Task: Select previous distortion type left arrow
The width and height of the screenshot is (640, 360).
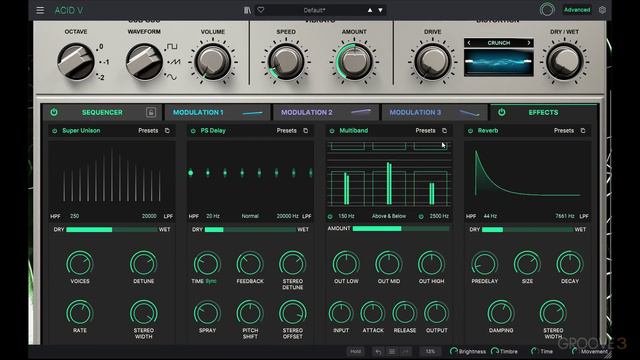Action: click(469, 43)
